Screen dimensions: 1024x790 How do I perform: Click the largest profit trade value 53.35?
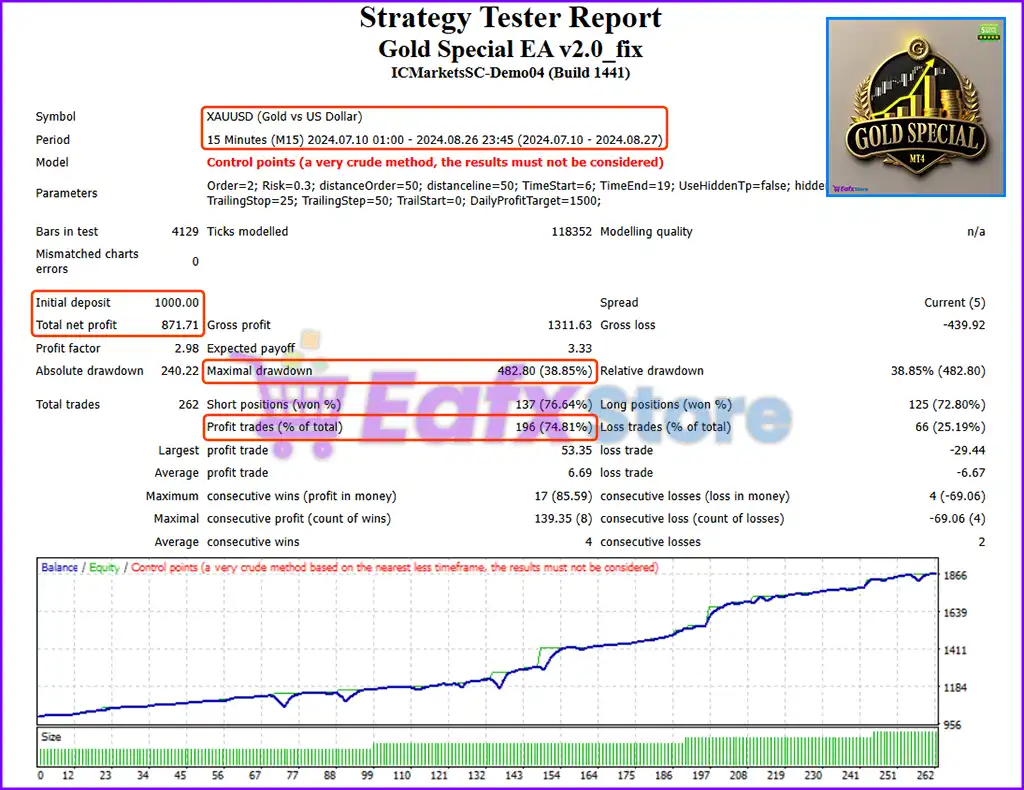click(576, 450)
